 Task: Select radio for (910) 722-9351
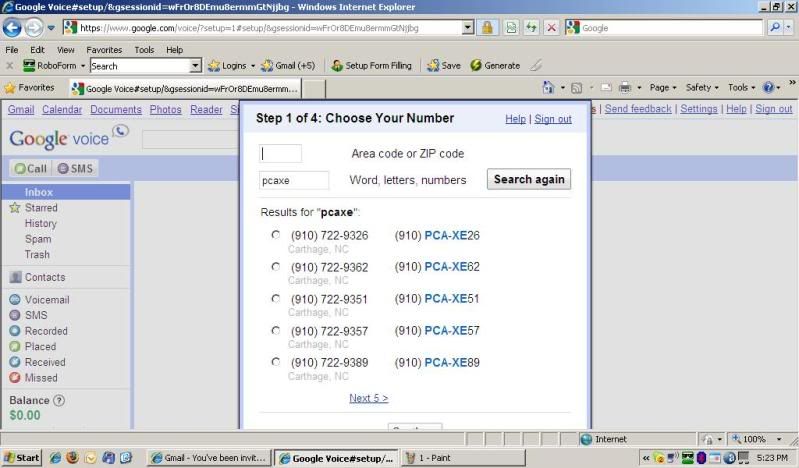click(x=276, y=298)
